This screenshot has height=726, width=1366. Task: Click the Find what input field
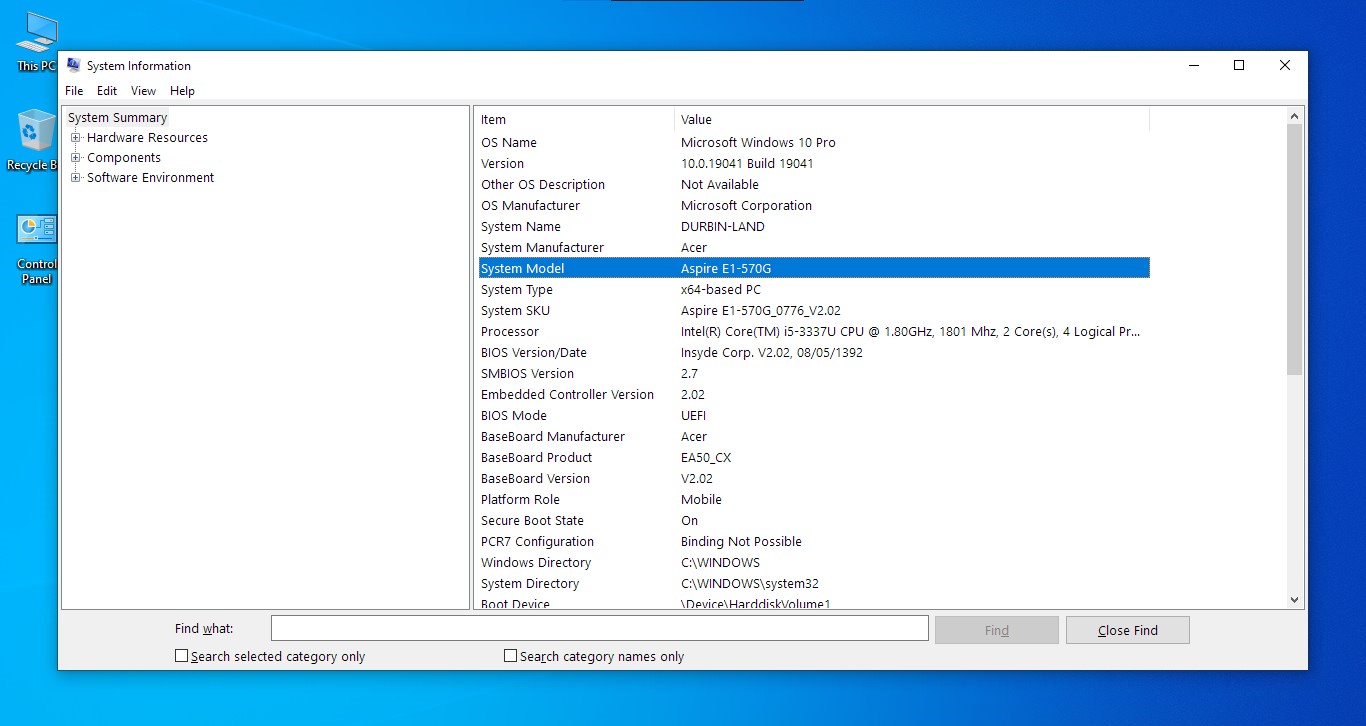600,628
